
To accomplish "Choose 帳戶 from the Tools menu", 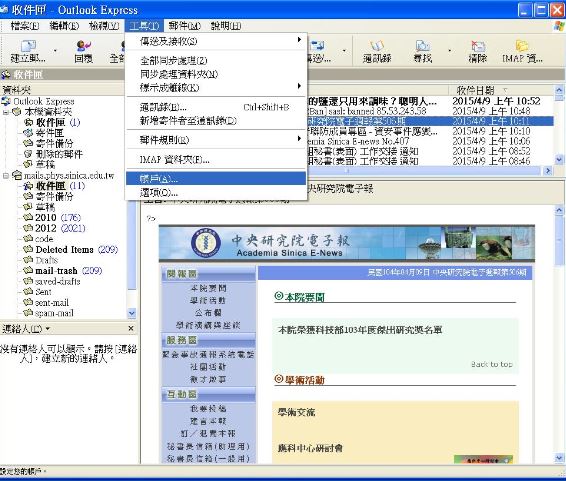I will (216, 179).
